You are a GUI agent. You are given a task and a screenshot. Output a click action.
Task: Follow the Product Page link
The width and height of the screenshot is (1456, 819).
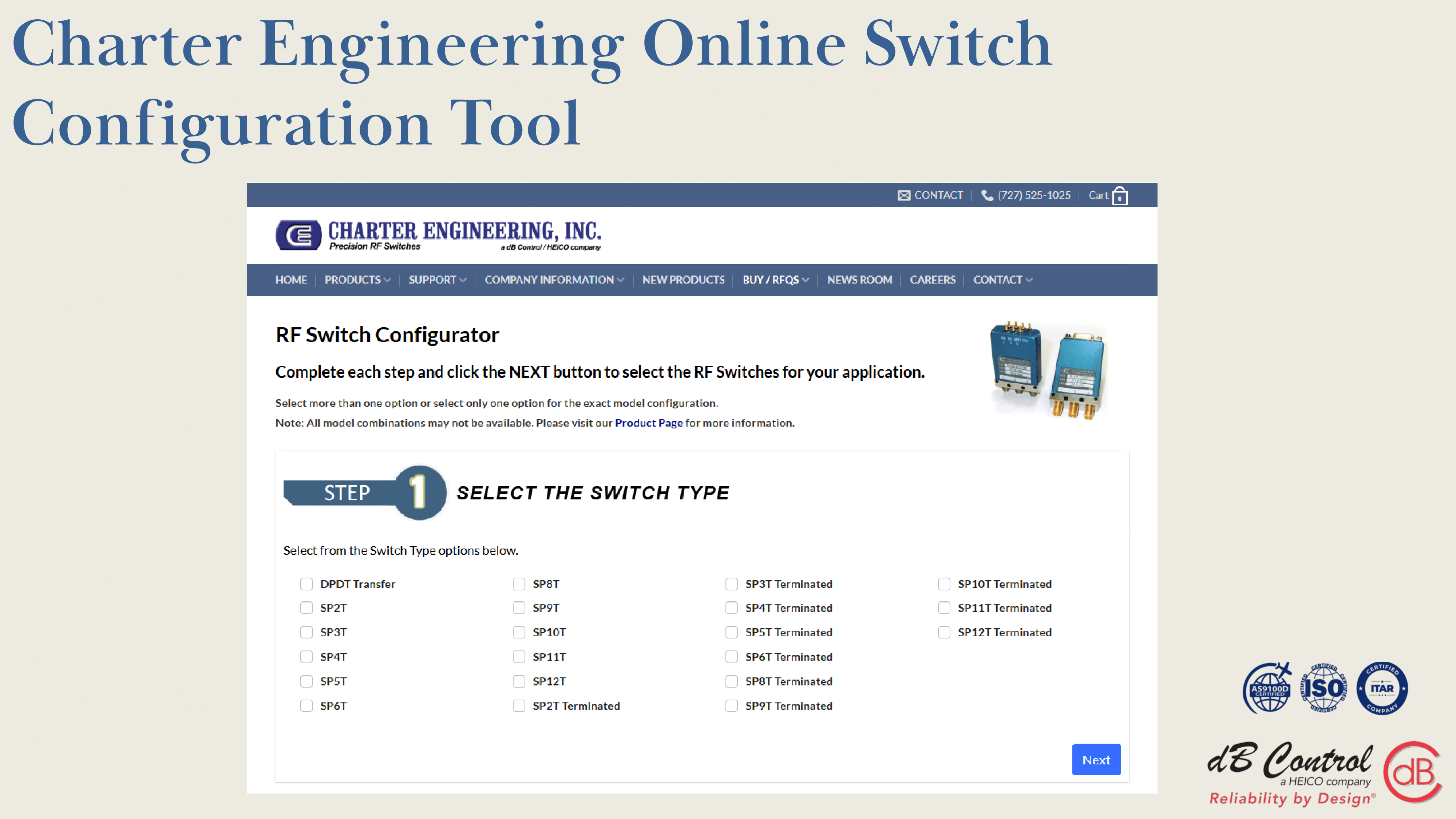(648, 423)
